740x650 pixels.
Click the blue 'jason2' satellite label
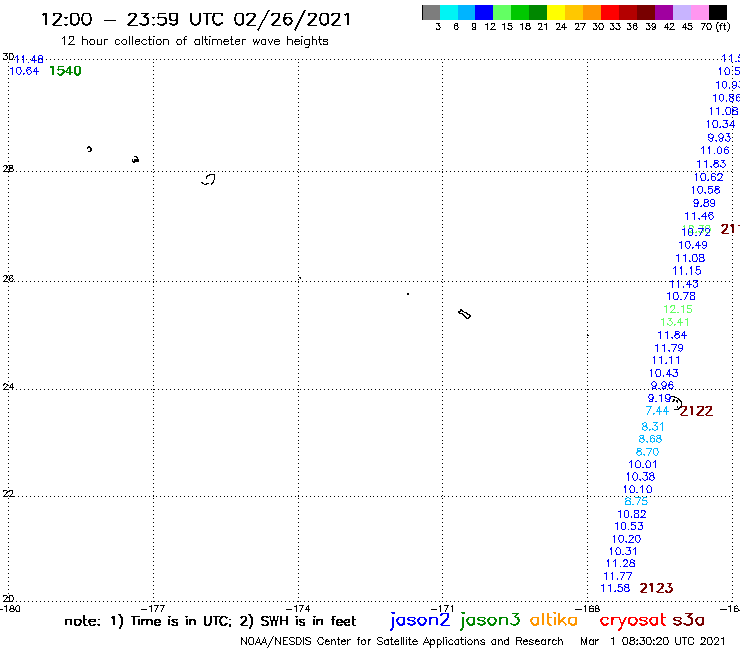point(420,620)
